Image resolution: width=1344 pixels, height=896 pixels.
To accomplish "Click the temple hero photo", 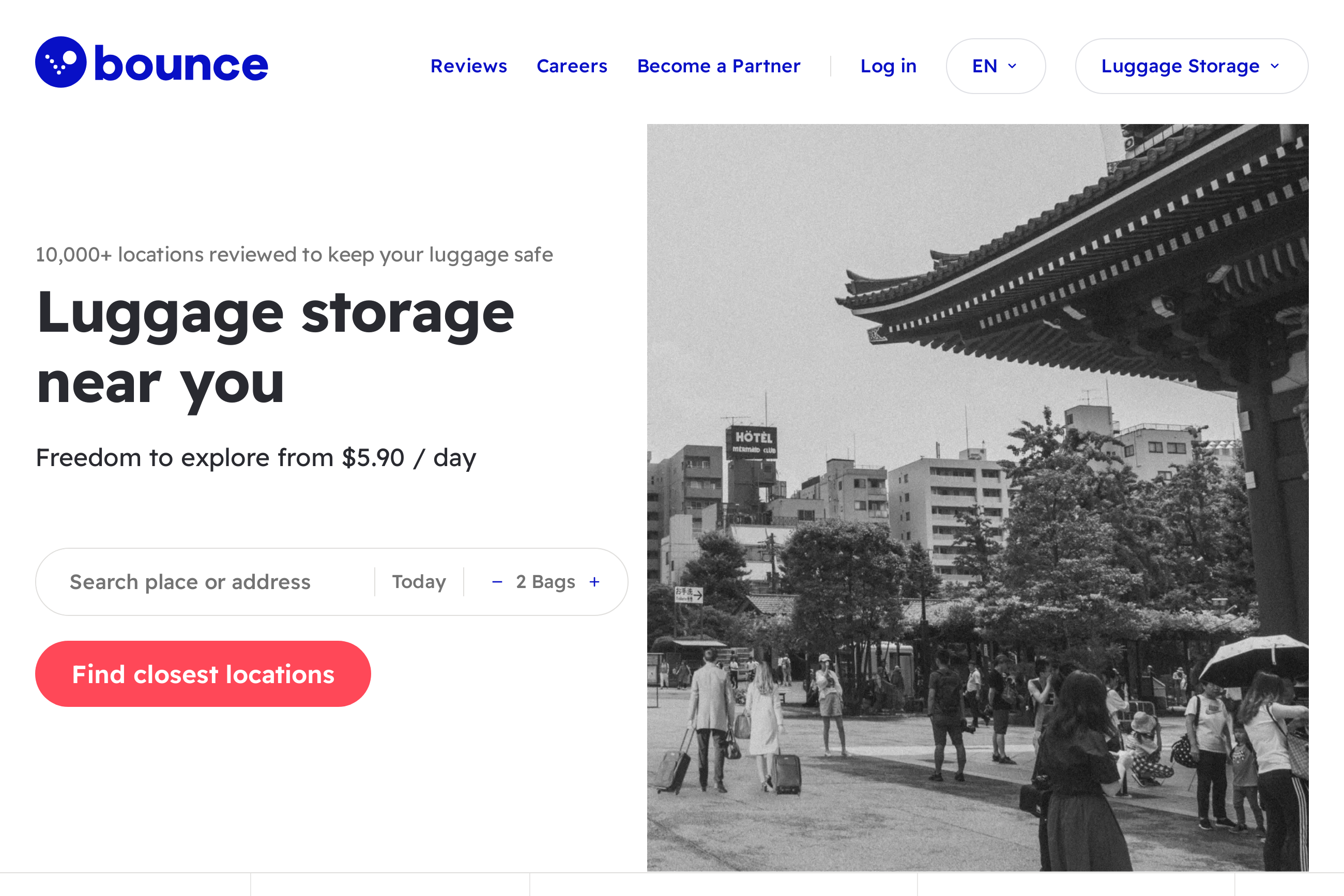I will pyautogui.click(x=977, y=497).
